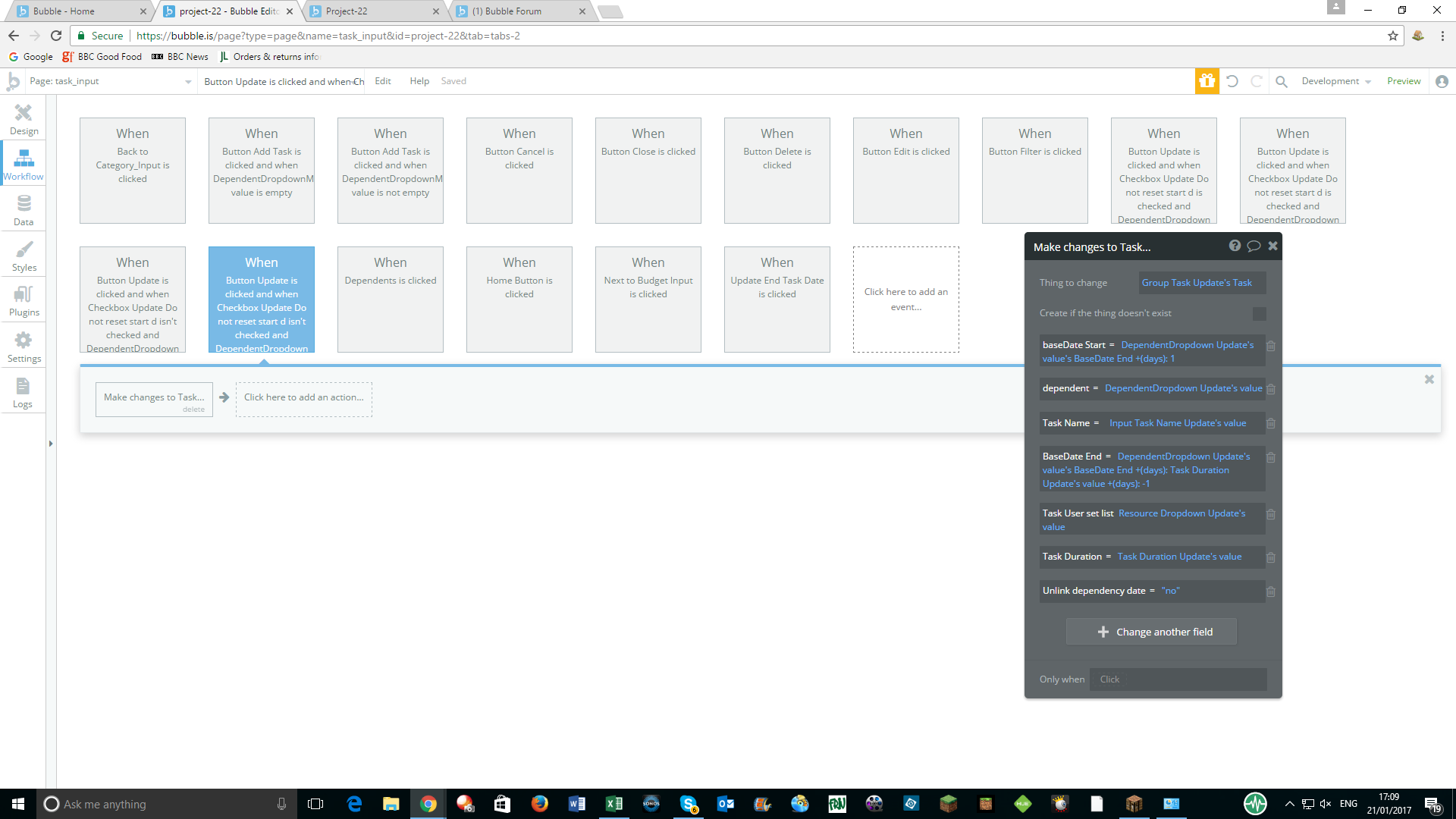The height and width of the screenshot is (819, 1456).
Task: Click the Preview link
Action: (1403, 81)
